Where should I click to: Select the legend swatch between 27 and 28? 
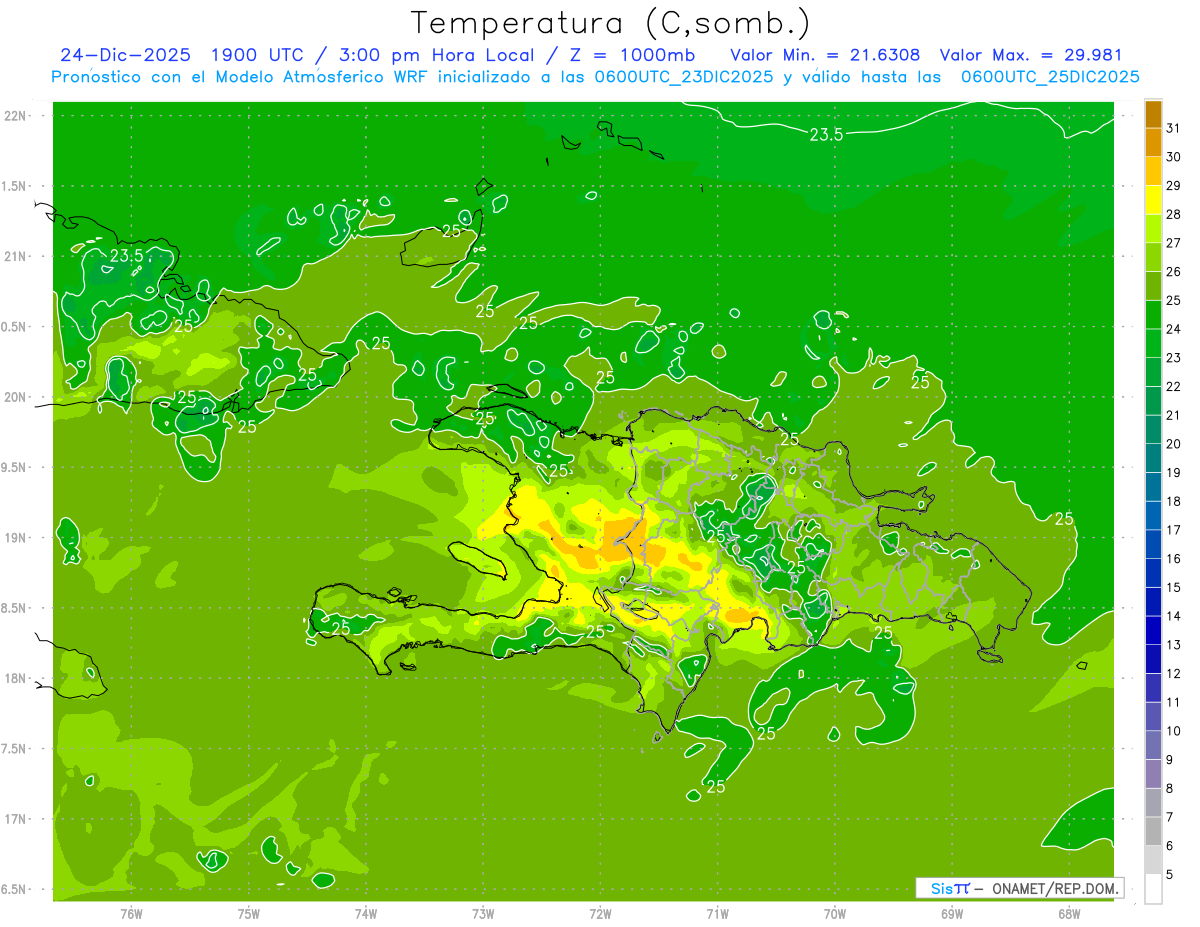1153,229
